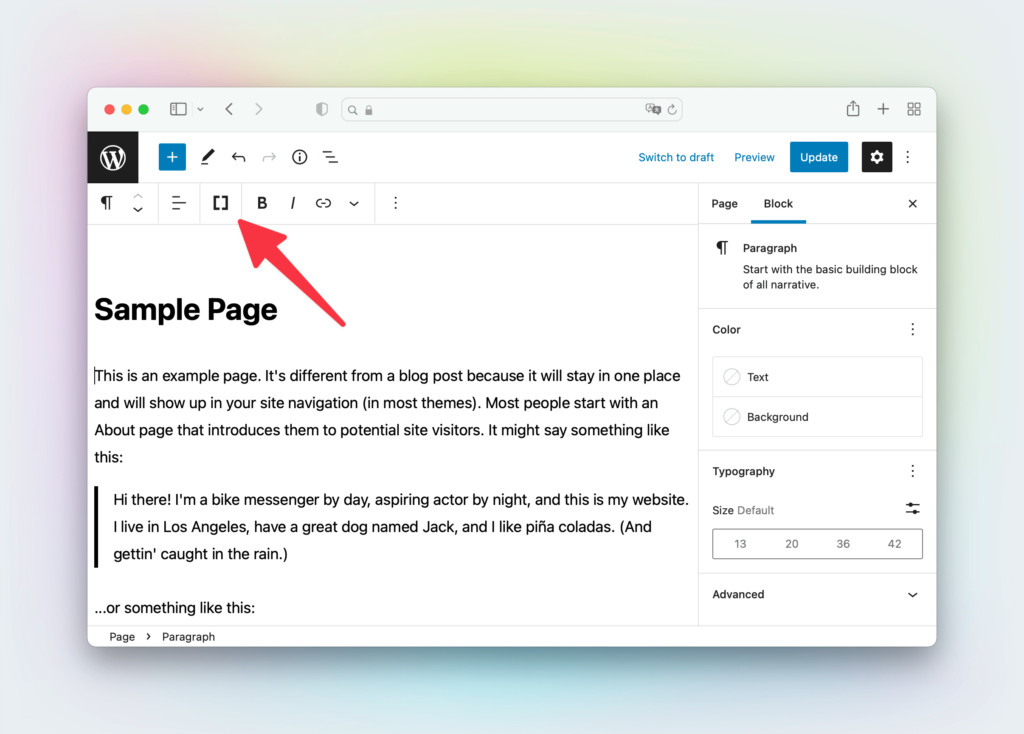
Task: Switch to the Page tab
Action: click(724, 203)
